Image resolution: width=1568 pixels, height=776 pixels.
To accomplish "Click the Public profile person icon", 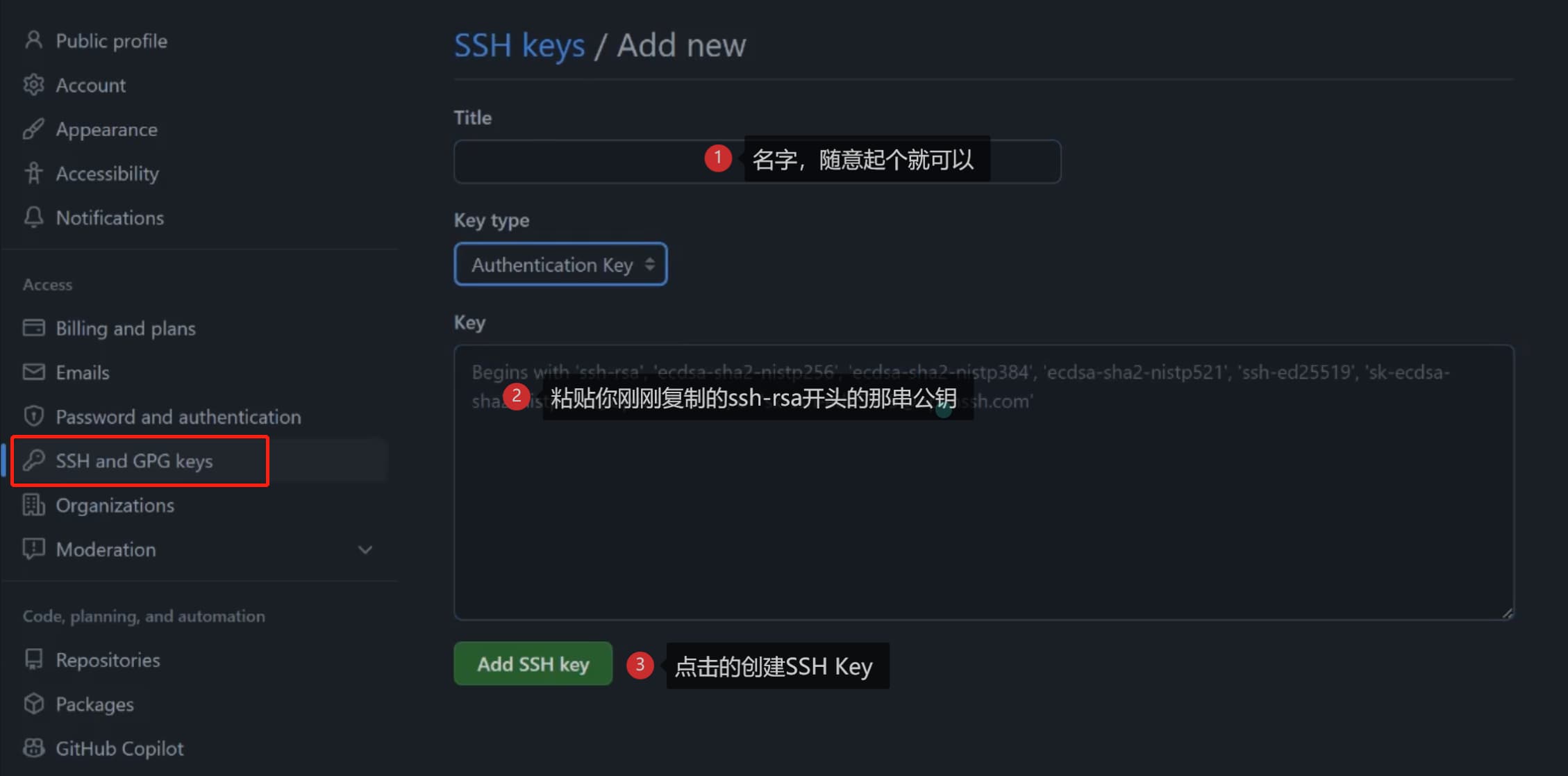I will pos(33,40).
